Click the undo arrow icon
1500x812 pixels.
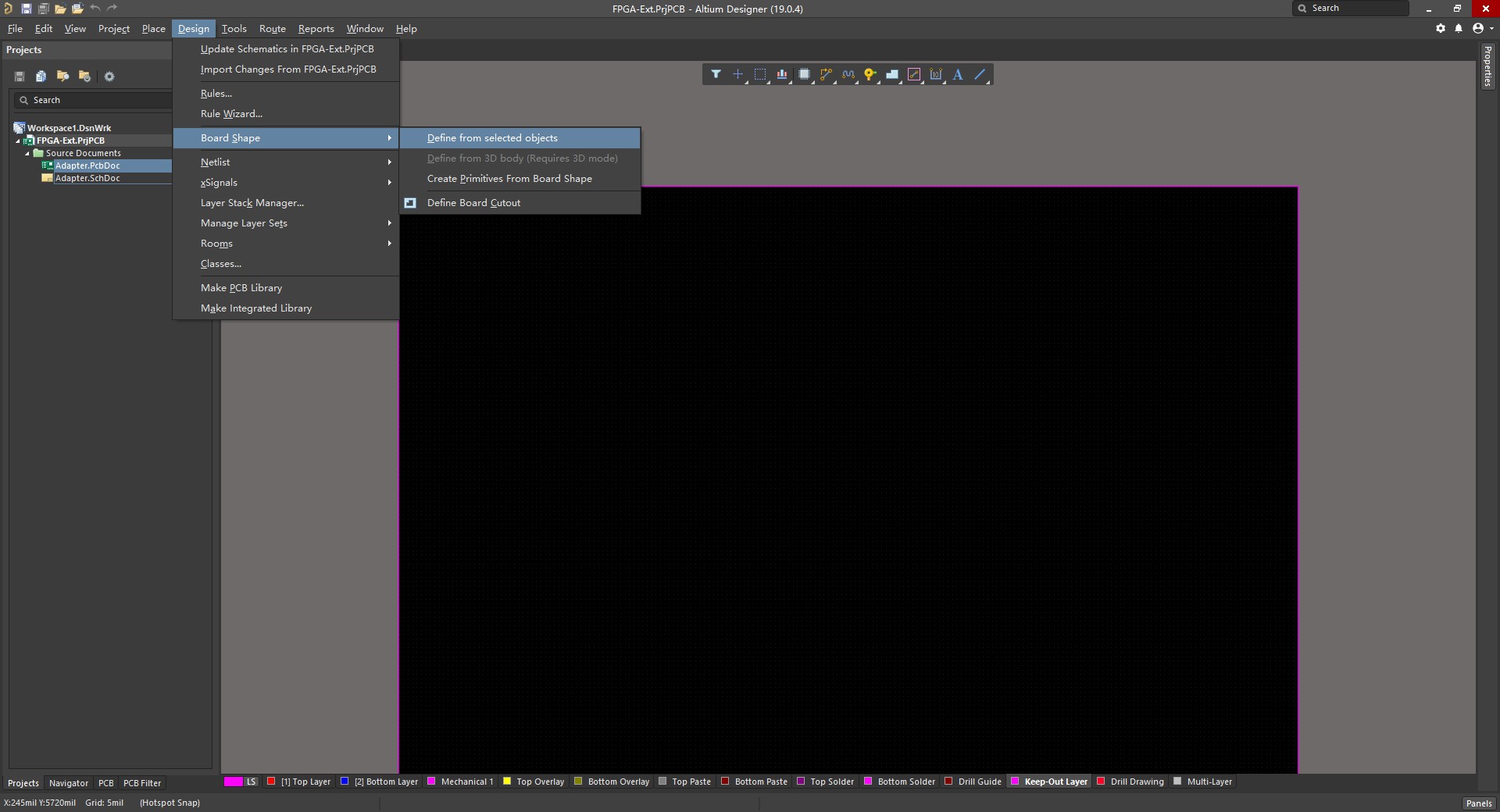click(95, 8)
